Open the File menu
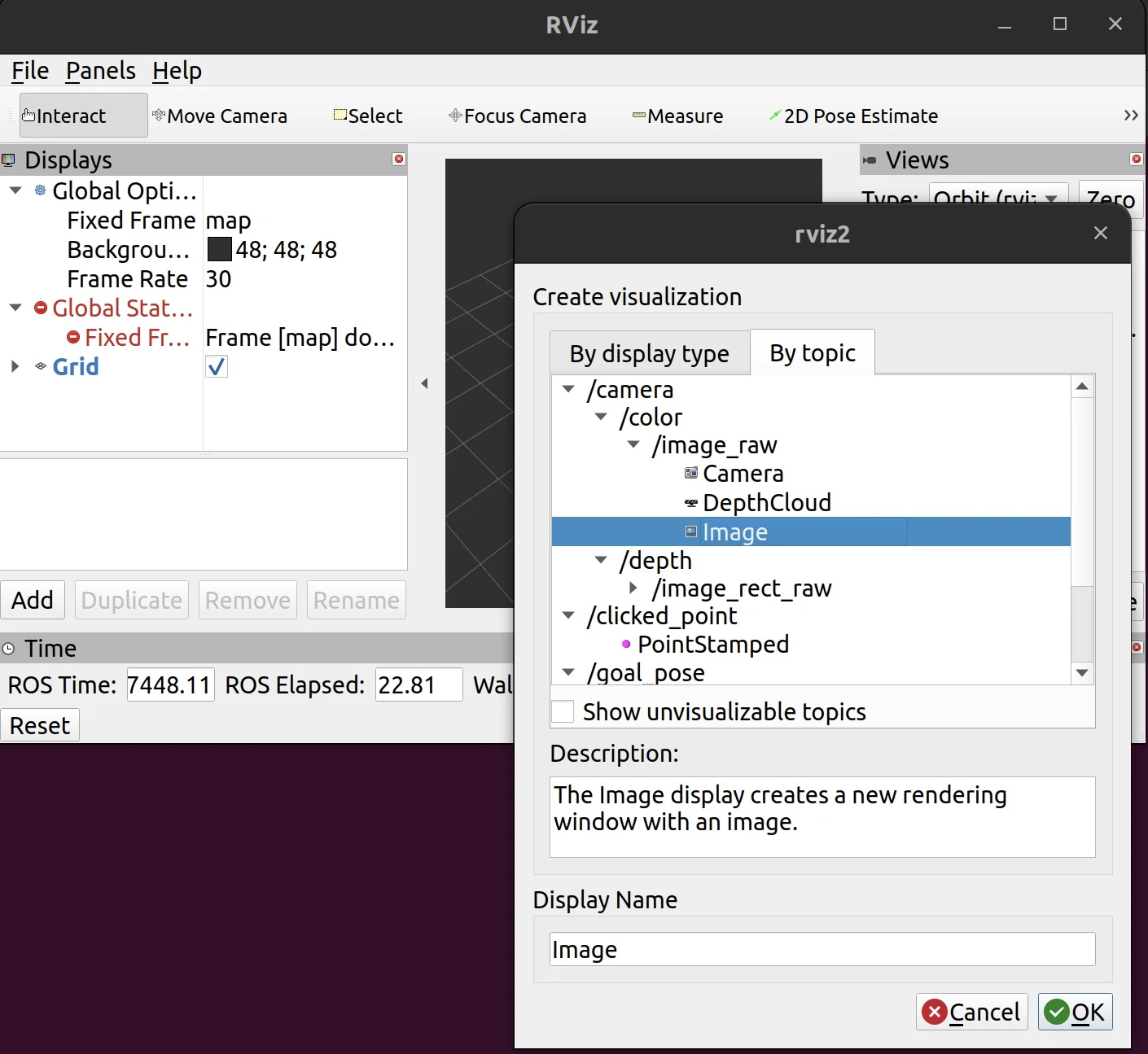This screenshot has height=1054, width=1148. pos(30,71)
